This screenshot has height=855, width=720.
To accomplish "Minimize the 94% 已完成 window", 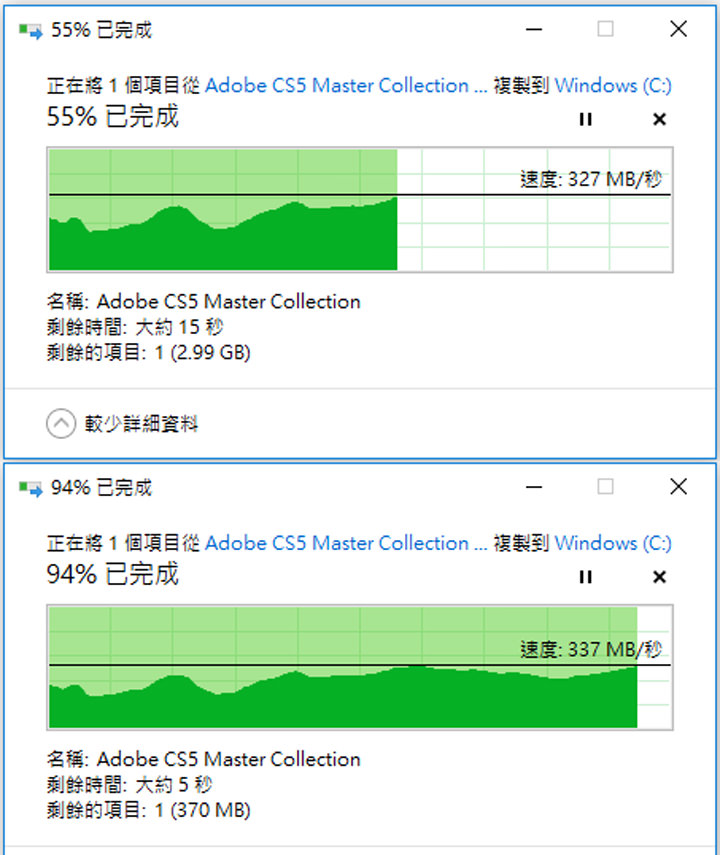I will coord(533,488).
